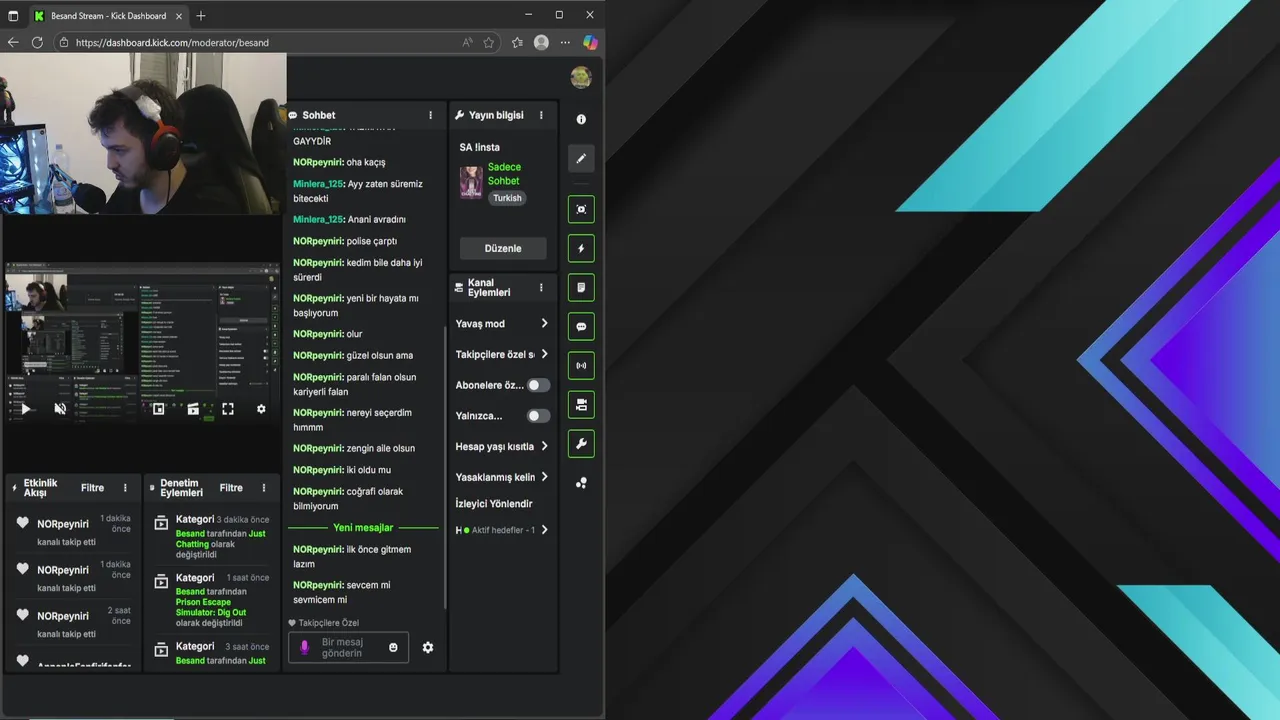Click the SA !insta stream title
Viewport: 1280px width, 720px height.
click(x=480, y=147)
